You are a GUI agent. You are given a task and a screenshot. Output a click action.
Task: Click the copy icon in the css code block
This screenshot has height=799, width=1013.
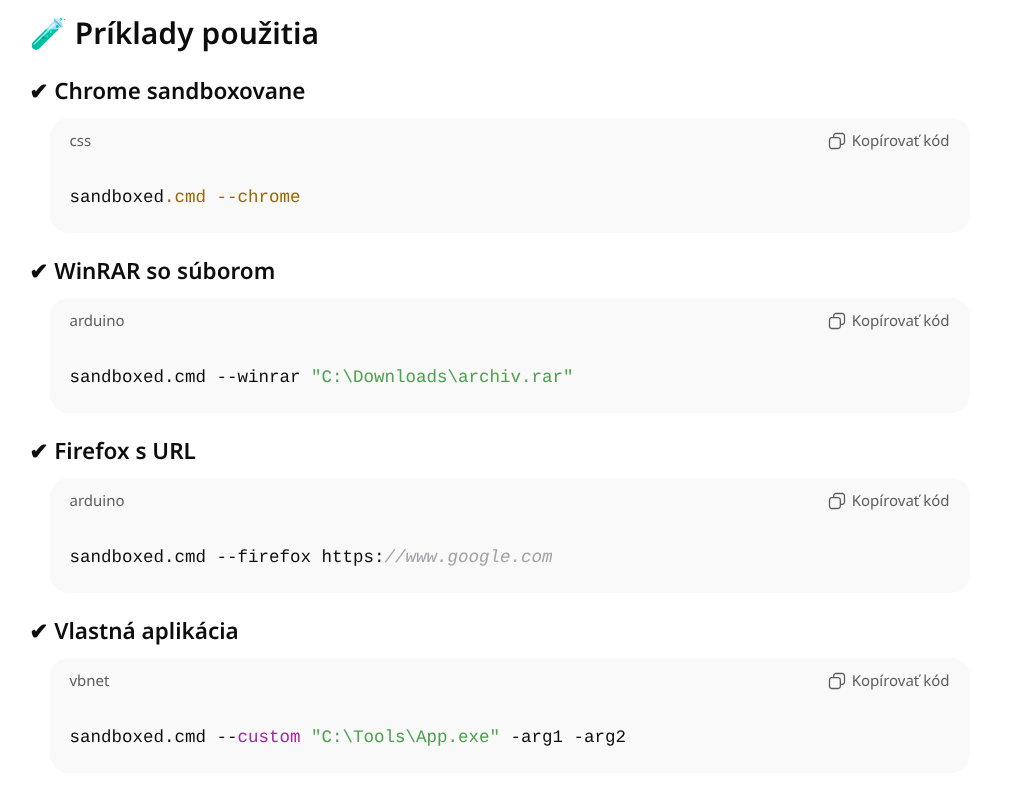coord(836,140)
